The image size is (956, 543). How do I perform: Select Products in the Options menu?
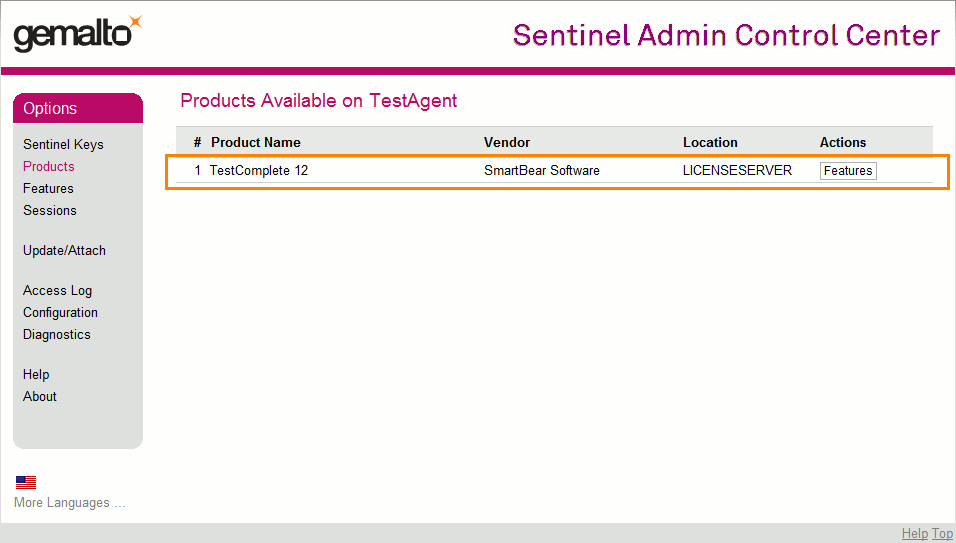point(49,167)
